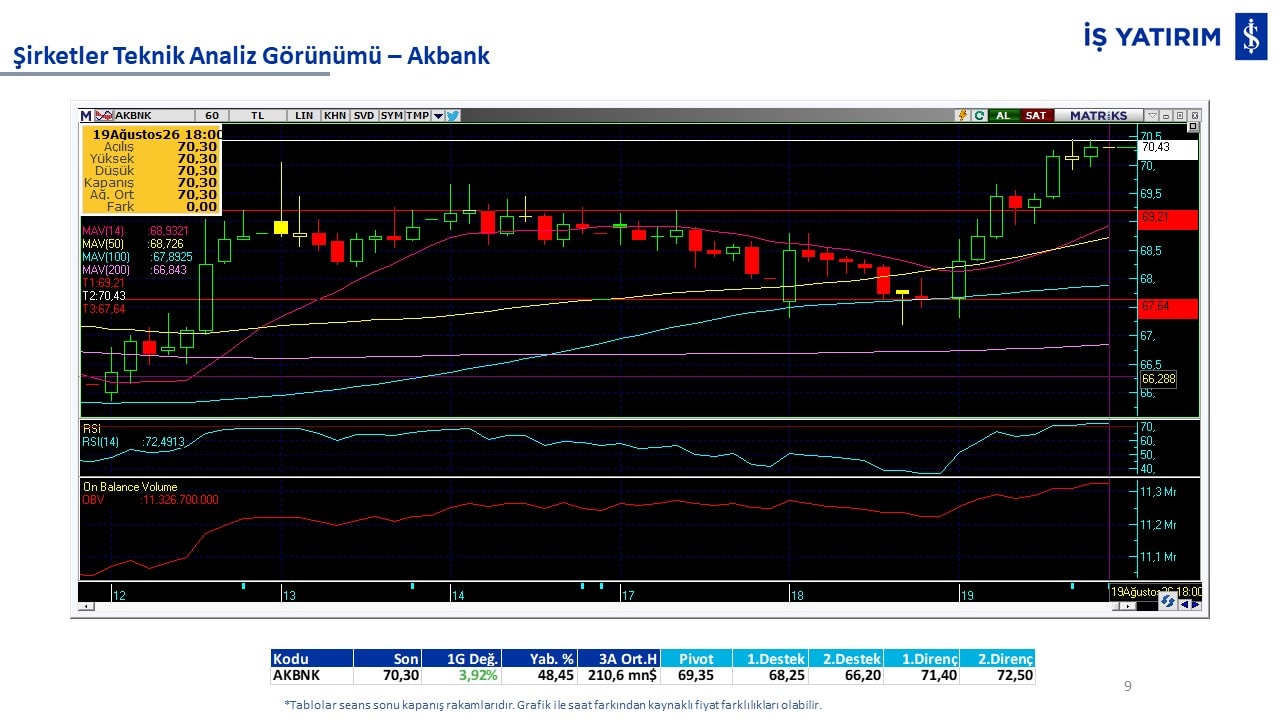Click the blue sync arrows icon
The width and height of the screenshot is (1280, 720).
click(x=1167, y=601)
